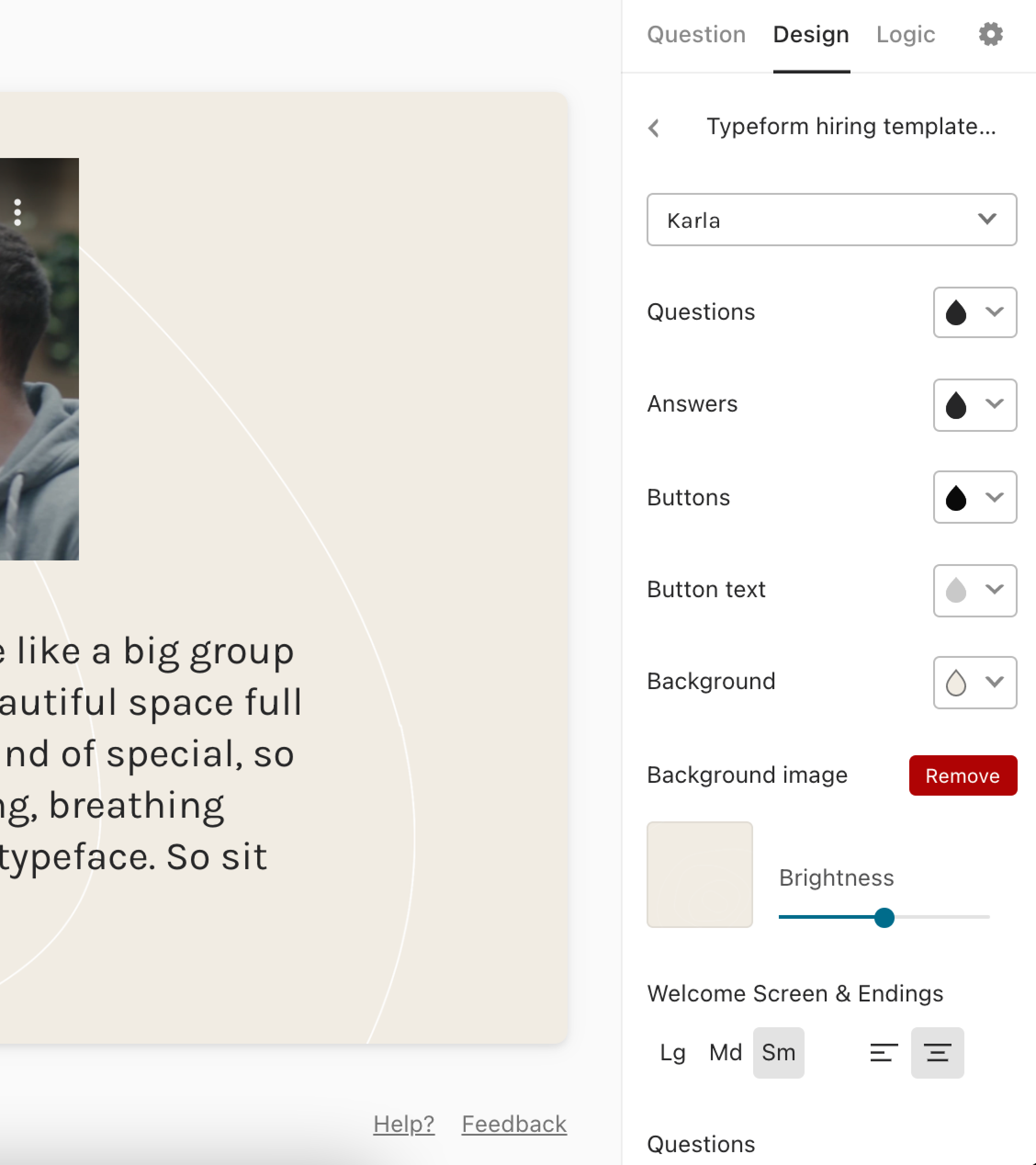Set welcome screen size to Sm

point(778,1052)
